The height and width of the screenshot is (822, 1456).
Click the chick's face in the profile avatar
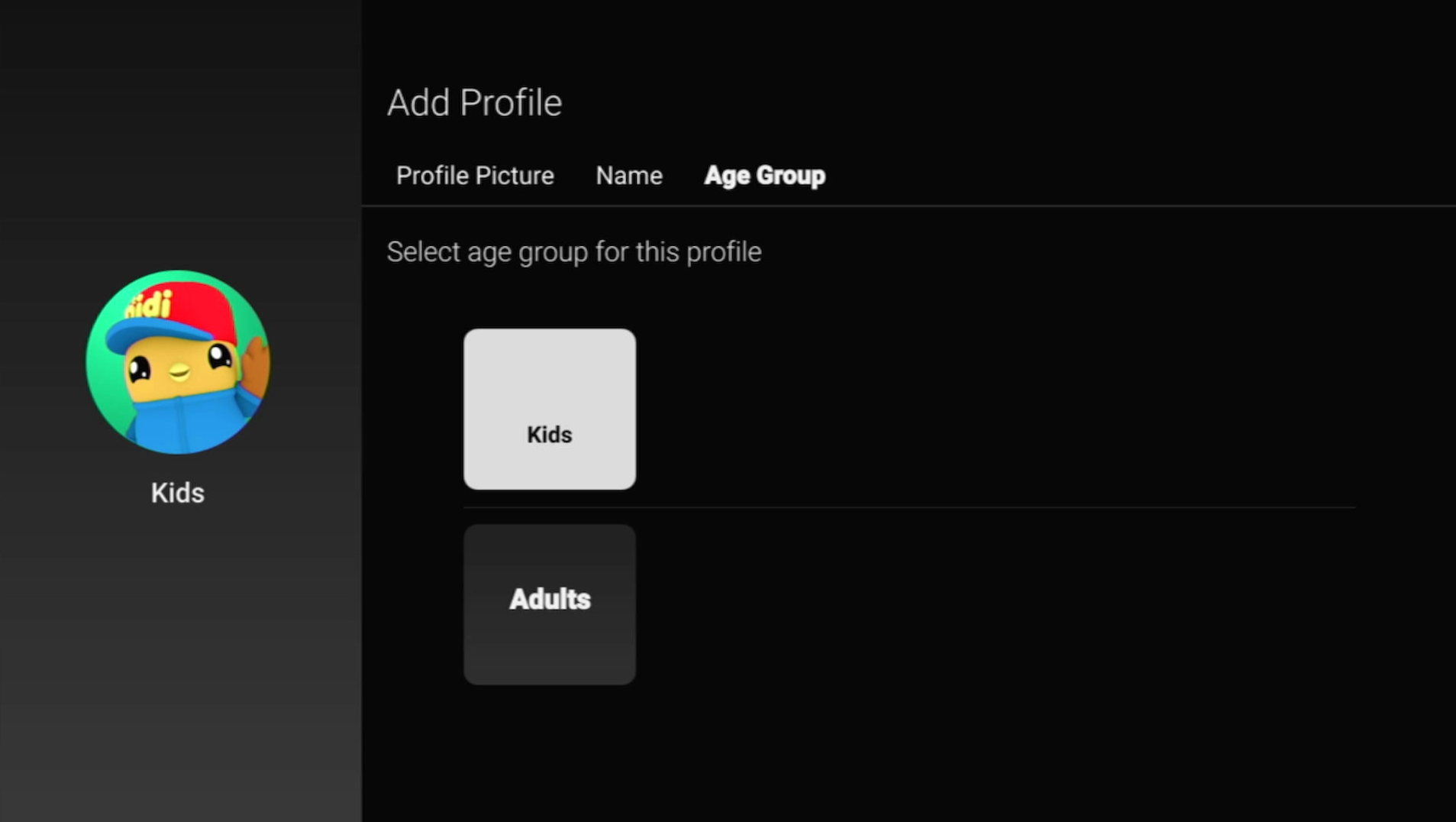pos(179,371)
